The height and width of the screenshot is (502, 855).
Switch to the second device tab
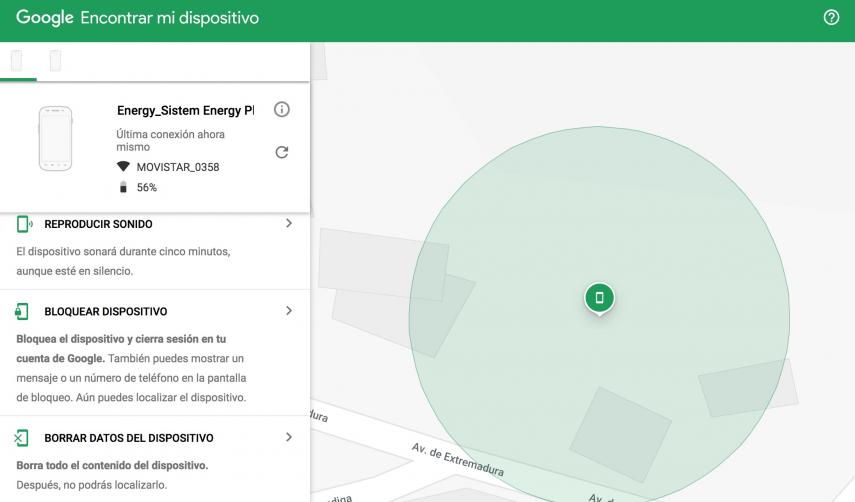(55, 61)
